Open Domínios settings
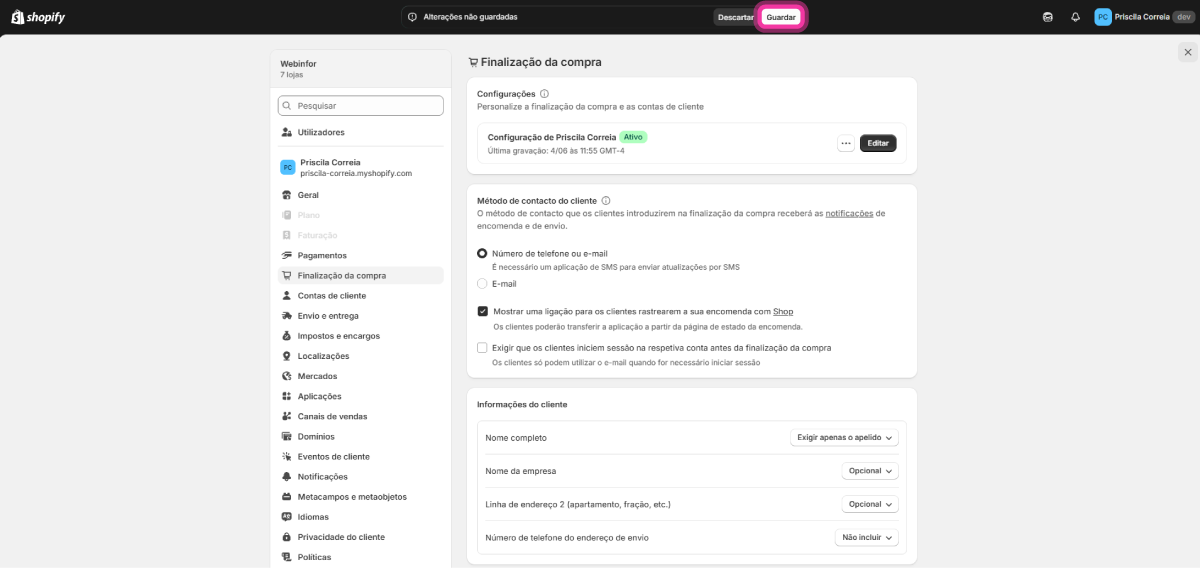 [360, 436]
